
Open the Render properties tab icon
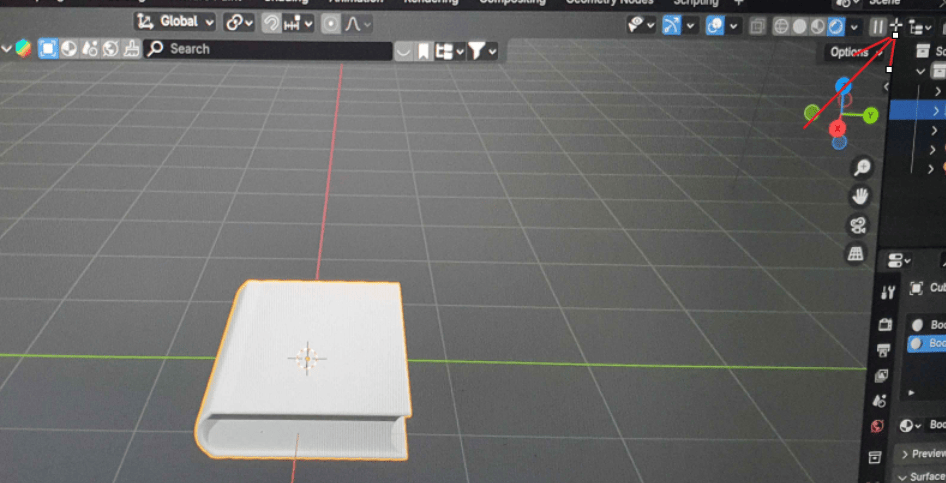pyautogui.click(x=885, y=325)
